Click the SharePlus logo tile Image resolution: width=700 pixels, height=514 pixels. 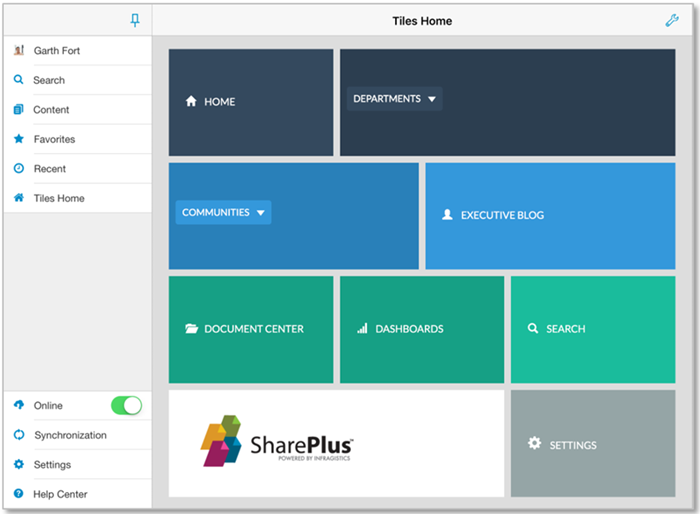tap(336, 443)
